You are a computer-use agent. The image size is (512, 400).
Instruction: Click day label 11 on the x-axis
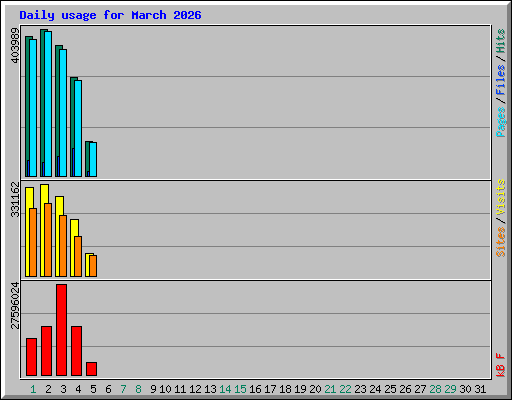coord(180,389)
